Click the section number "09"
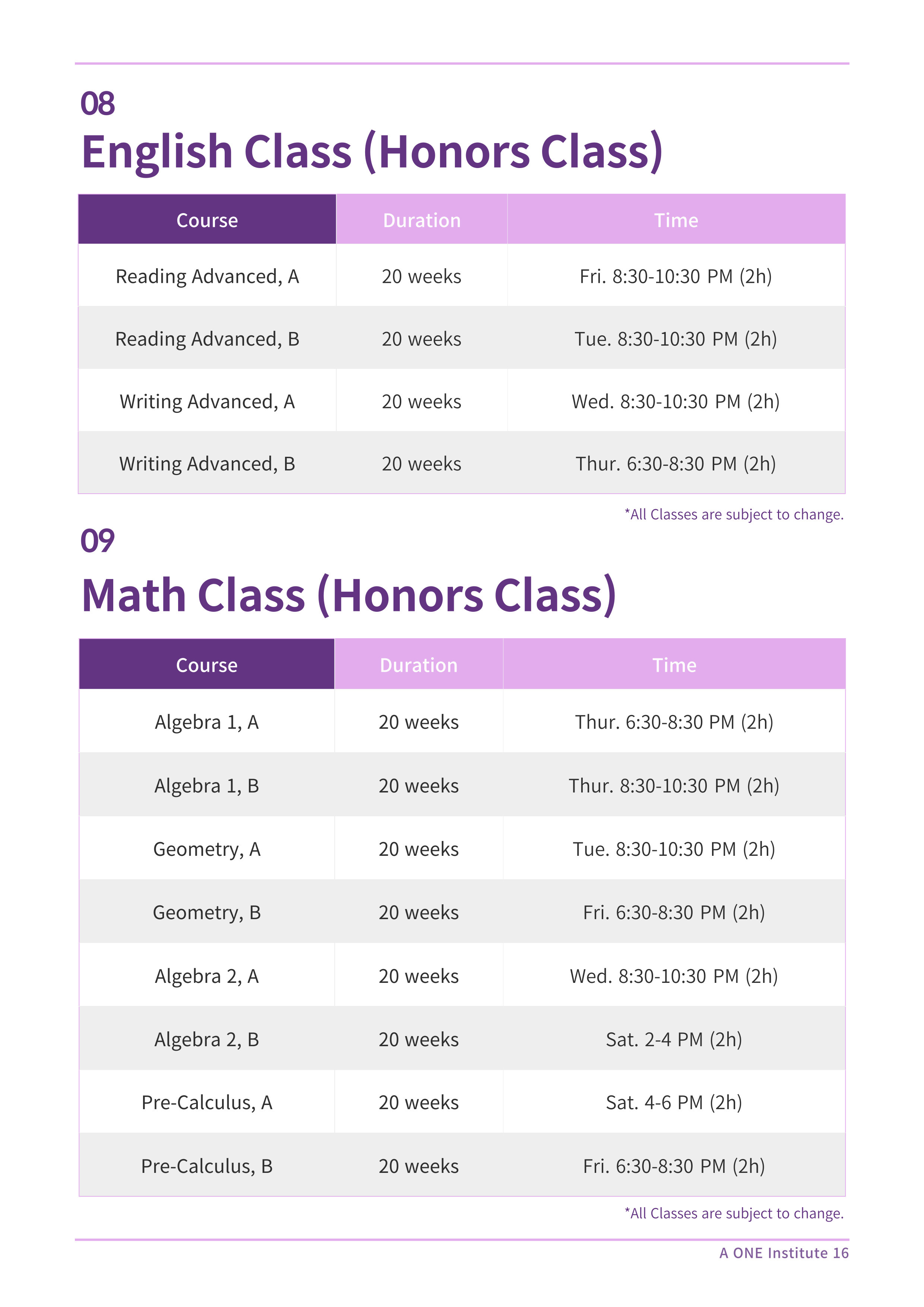Viewport: 924px width, 1307px height. coord(97,541)
